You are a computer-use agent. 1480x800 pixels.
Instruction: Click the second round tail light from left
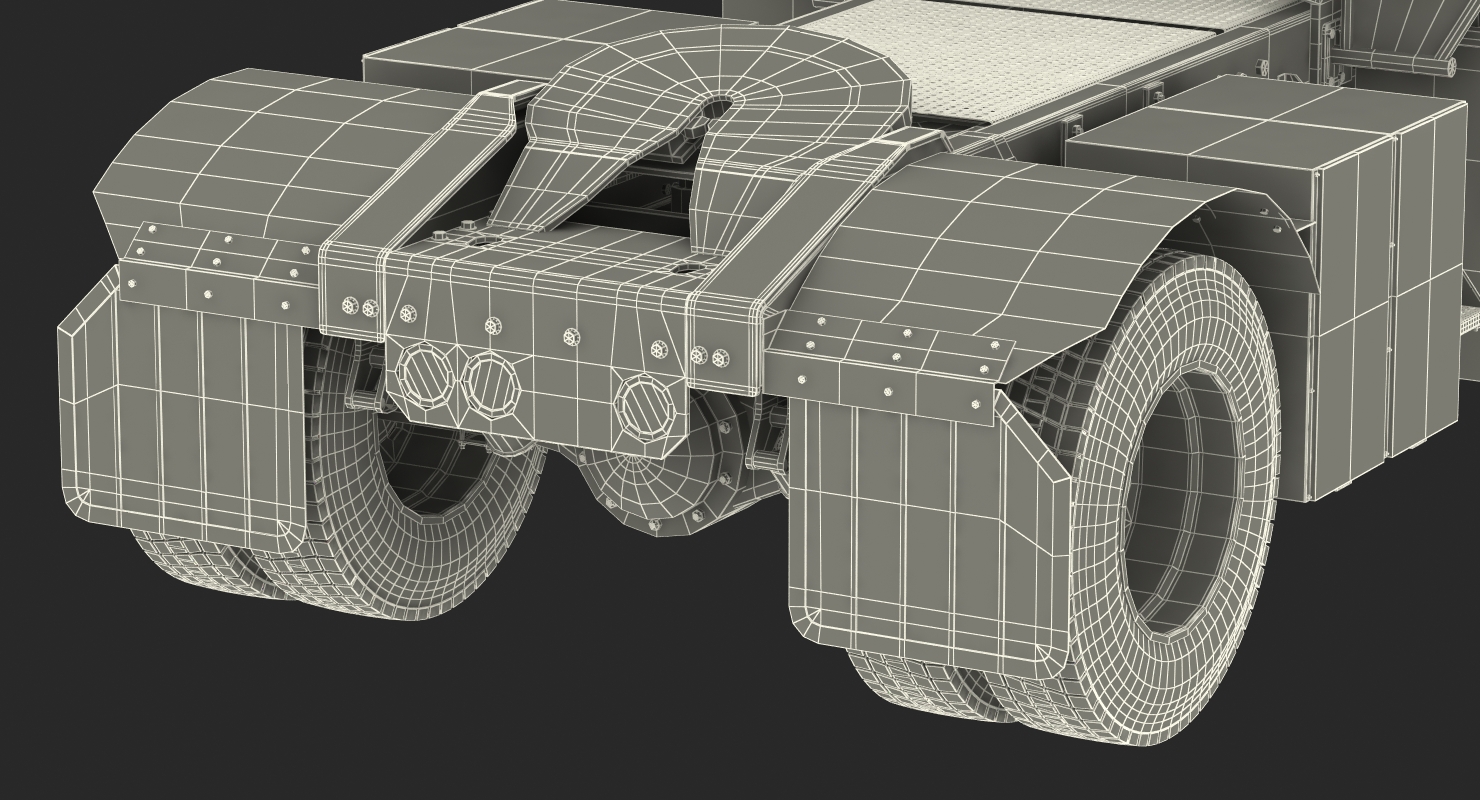click(491, 384)
